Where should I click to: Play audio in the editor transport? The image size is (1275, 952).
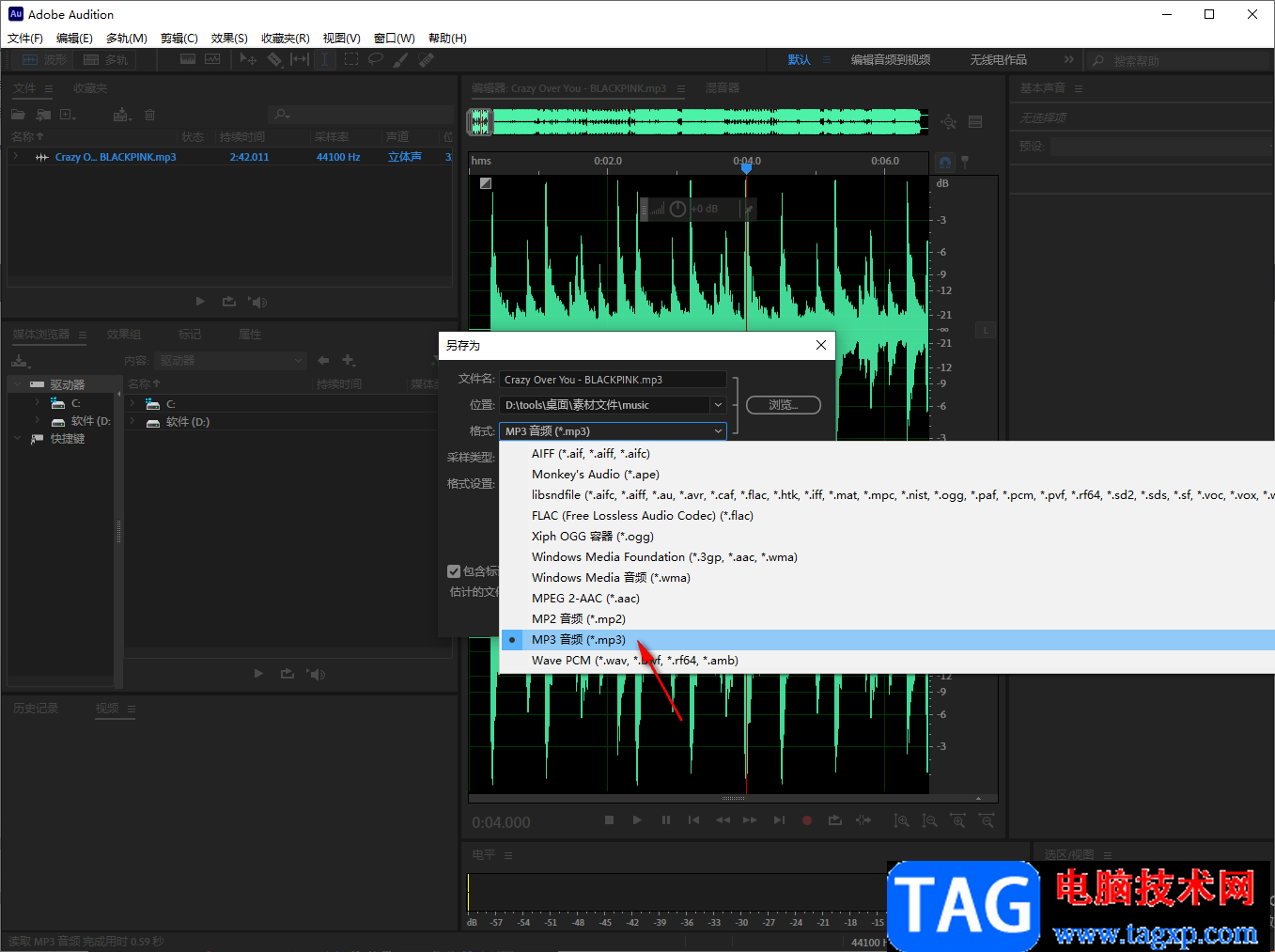[637, 820]
